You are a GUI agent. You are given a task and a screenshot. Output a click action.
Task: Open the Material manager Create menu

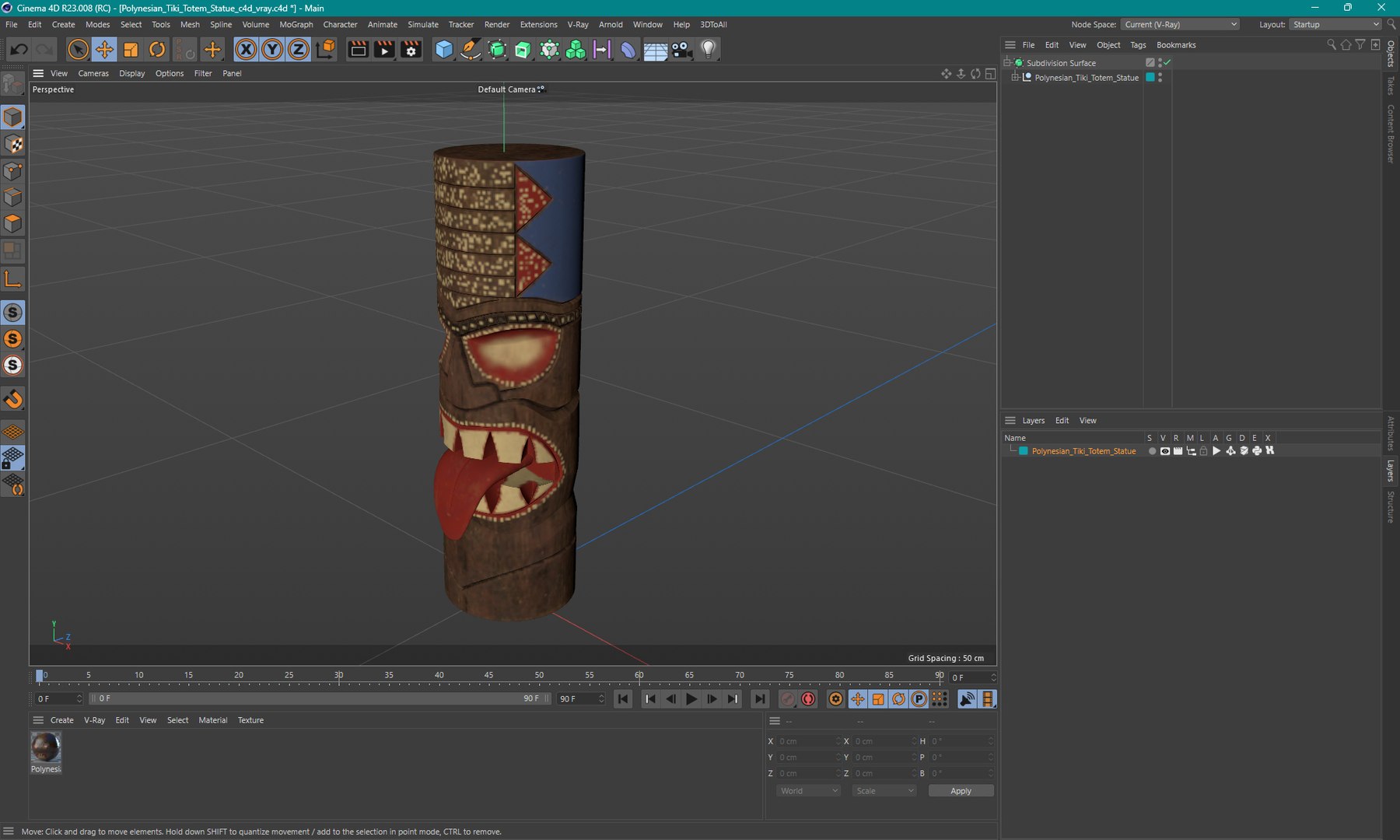pyautogui.click(x=61, y=720)
